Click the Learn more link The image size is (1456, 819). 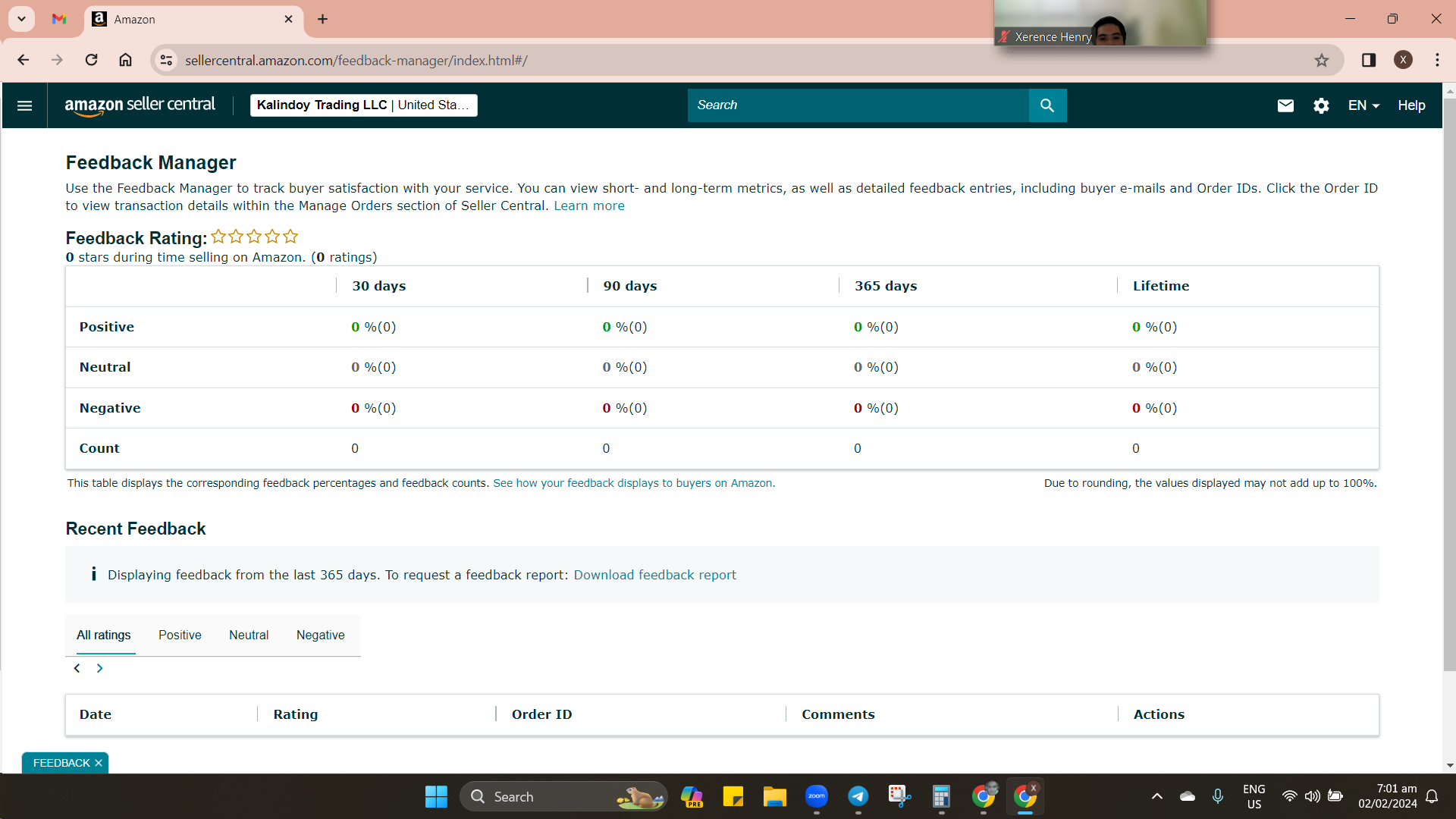pos(589,206)
